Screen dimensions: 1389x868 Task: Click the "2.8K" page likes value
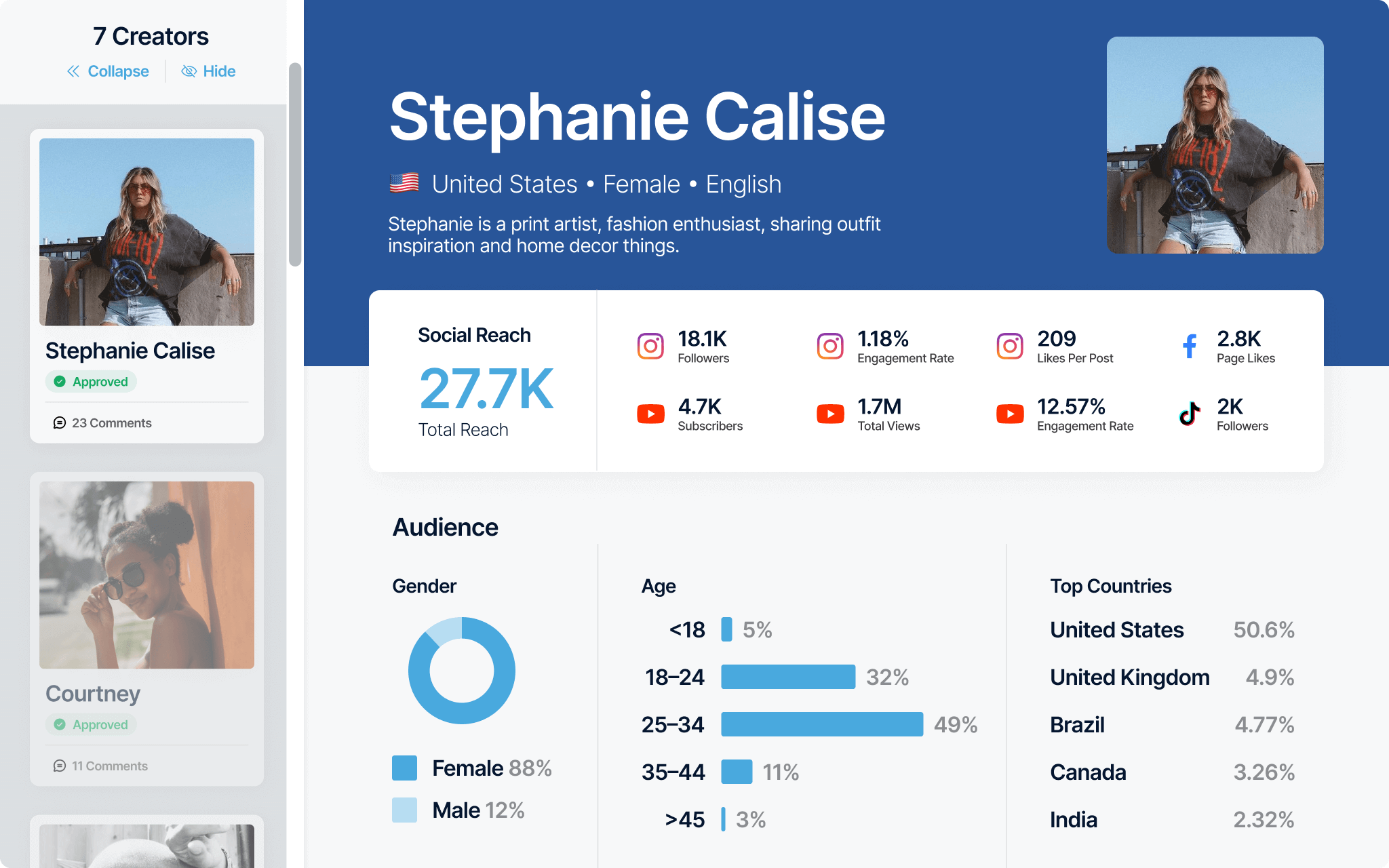click(1238, 338)
